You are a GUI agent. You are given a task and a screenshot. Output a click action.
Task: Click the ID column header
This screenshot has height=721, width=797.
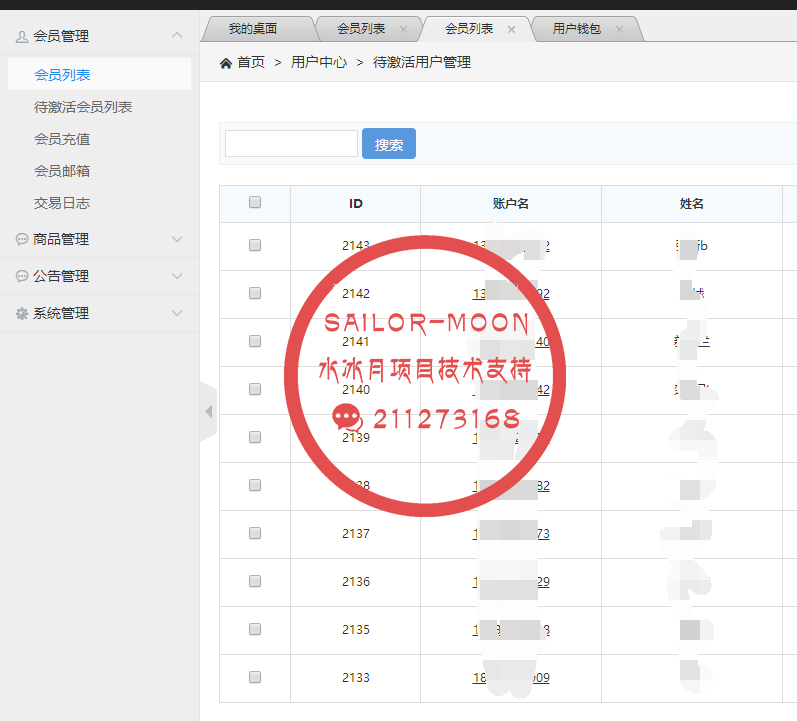click(355, 204)
